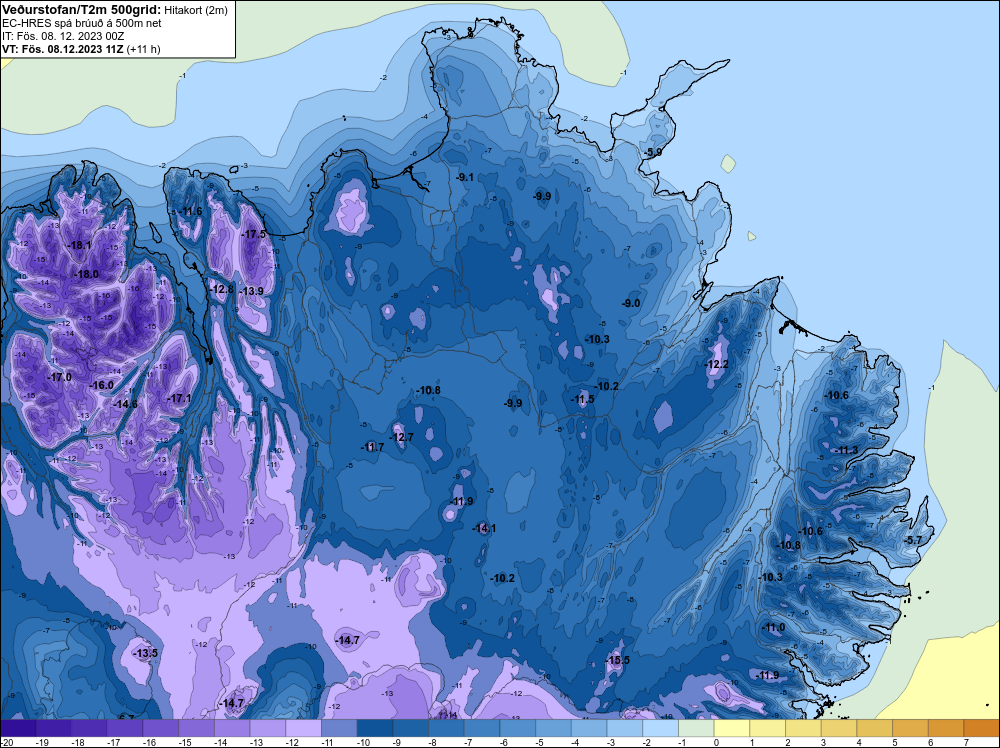Click legend swatch between 0 and 1

click(732, 728)
